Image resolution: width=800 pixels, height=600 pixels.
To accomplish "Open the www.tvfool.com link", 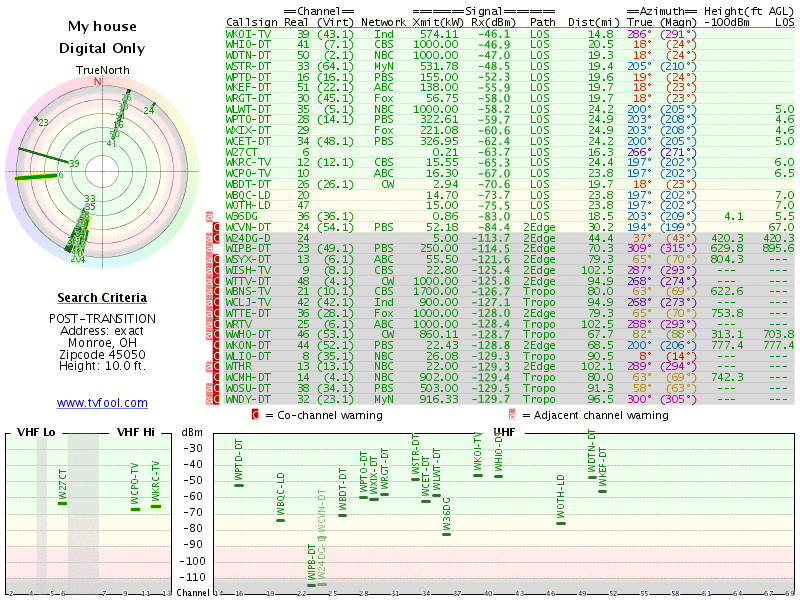I will click(x=102, y=403).
